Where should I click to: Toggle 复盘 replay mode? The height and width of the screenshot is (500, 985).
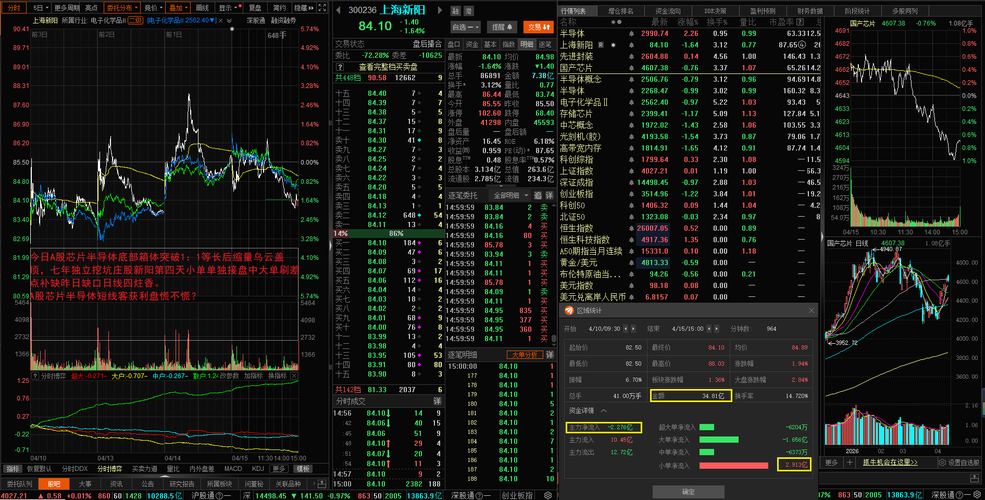(x=254, y=8)
